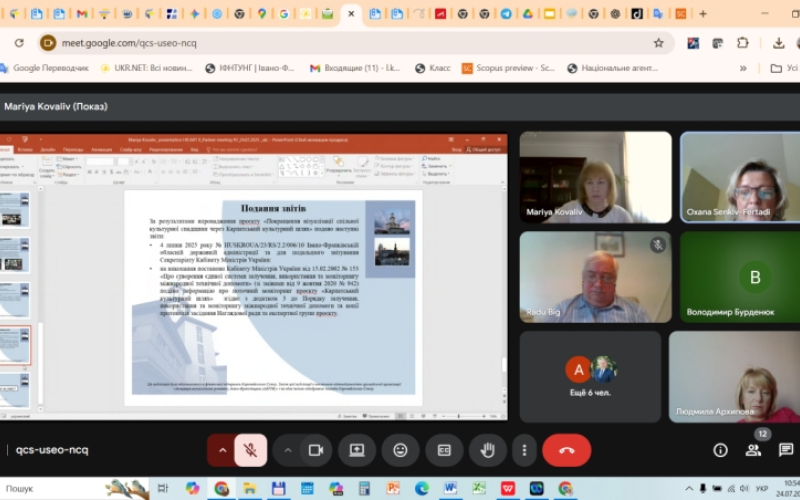
Task: Leave the call with the red button
Action: (567, 450)
